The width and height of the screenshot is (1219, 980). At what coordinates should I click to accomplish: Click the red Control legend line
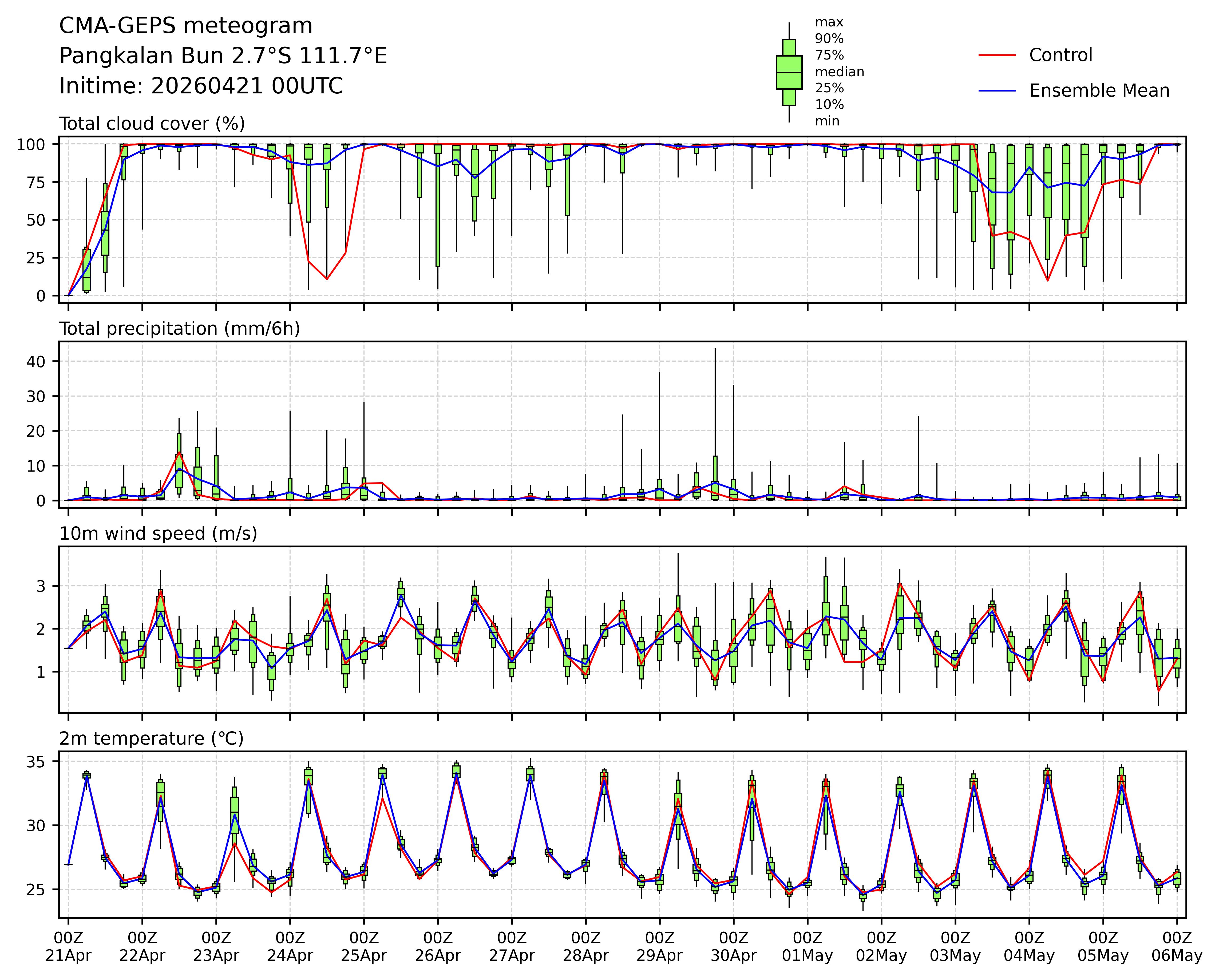click(997, 56)
